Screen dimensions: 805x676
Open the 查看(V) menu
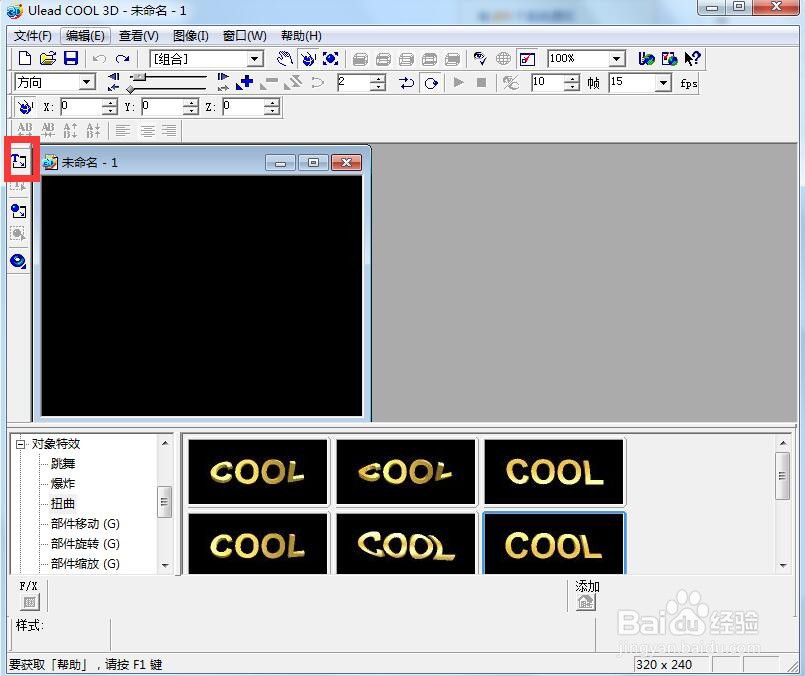pos(139,36)
